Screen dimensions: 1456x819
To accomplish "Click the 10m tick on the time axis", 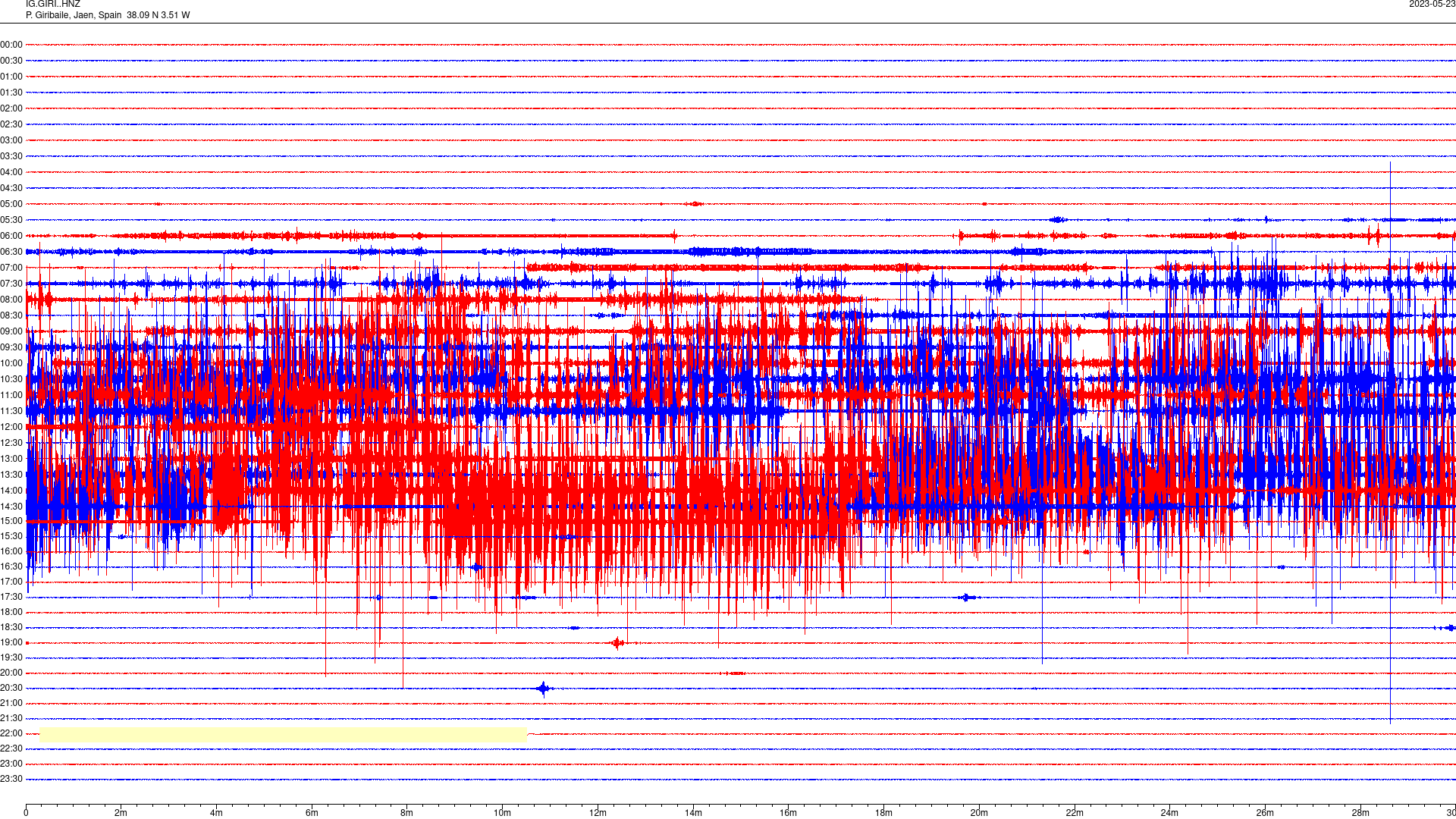I will coord(502,813).
